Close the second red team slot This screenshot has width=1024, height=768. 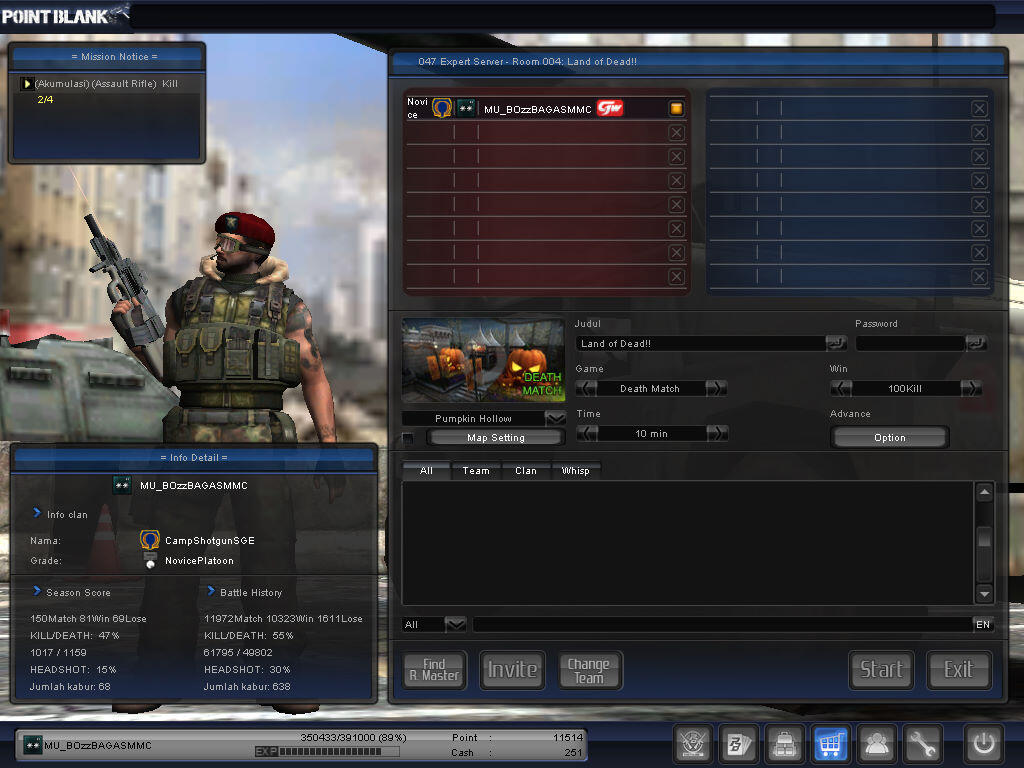tap(677, 133)
